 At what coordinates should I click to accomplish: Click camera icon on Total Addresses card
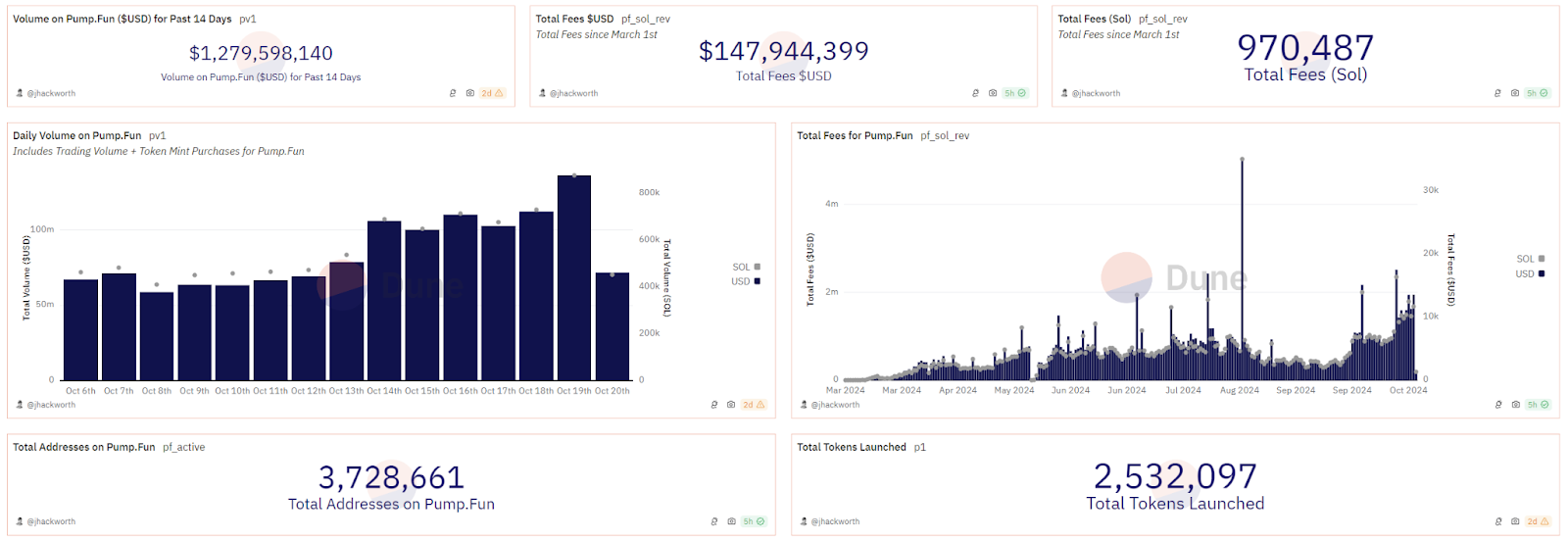click(x=731, y=521)
